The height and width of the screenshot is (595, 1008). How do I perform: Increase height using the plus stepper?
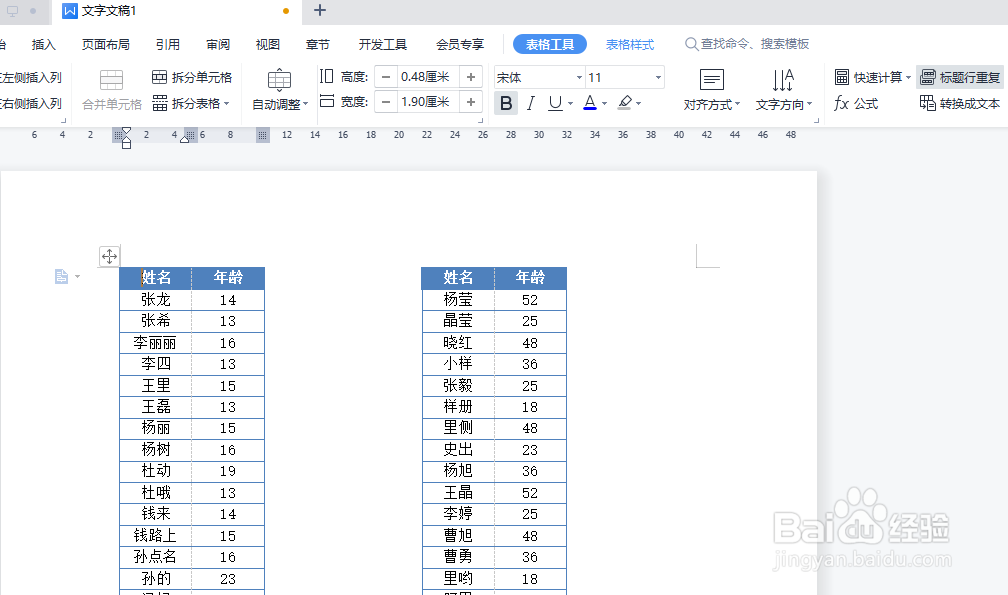pyautogui.click(x=470, y=75)
